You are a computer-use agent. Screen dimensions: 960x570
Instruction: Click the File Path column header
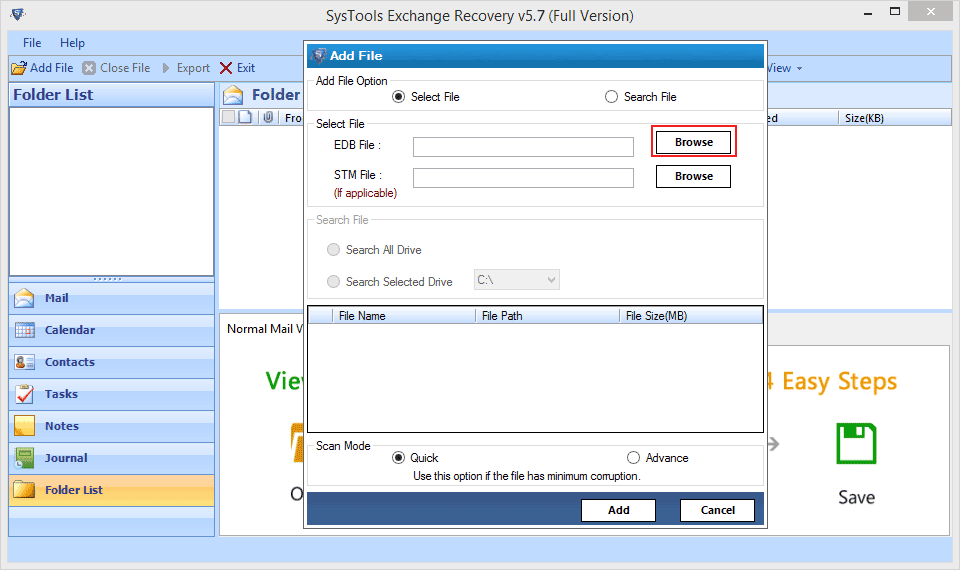click(x=548, y=316)
